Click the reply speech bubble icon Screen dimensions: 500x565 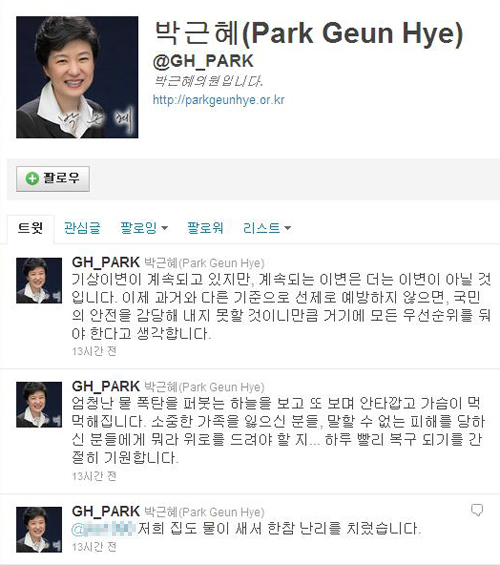477,510
